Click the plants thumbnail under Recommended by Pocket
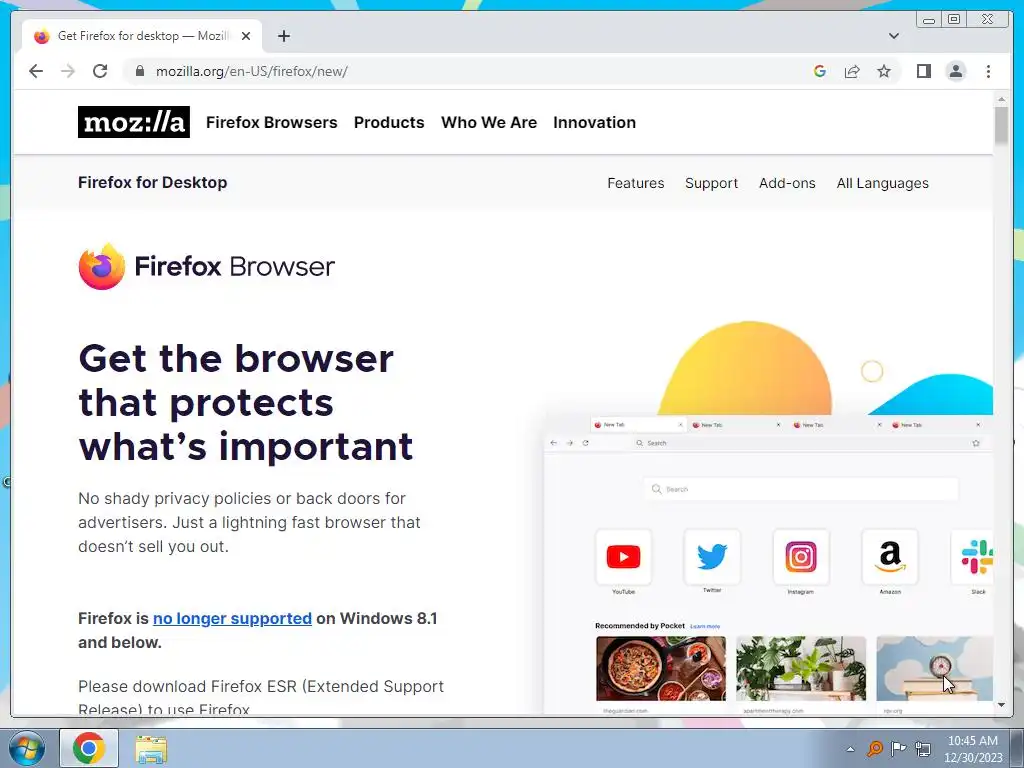Image resolution: width=1024 pixels, height=768 pixels. point(801,669)
